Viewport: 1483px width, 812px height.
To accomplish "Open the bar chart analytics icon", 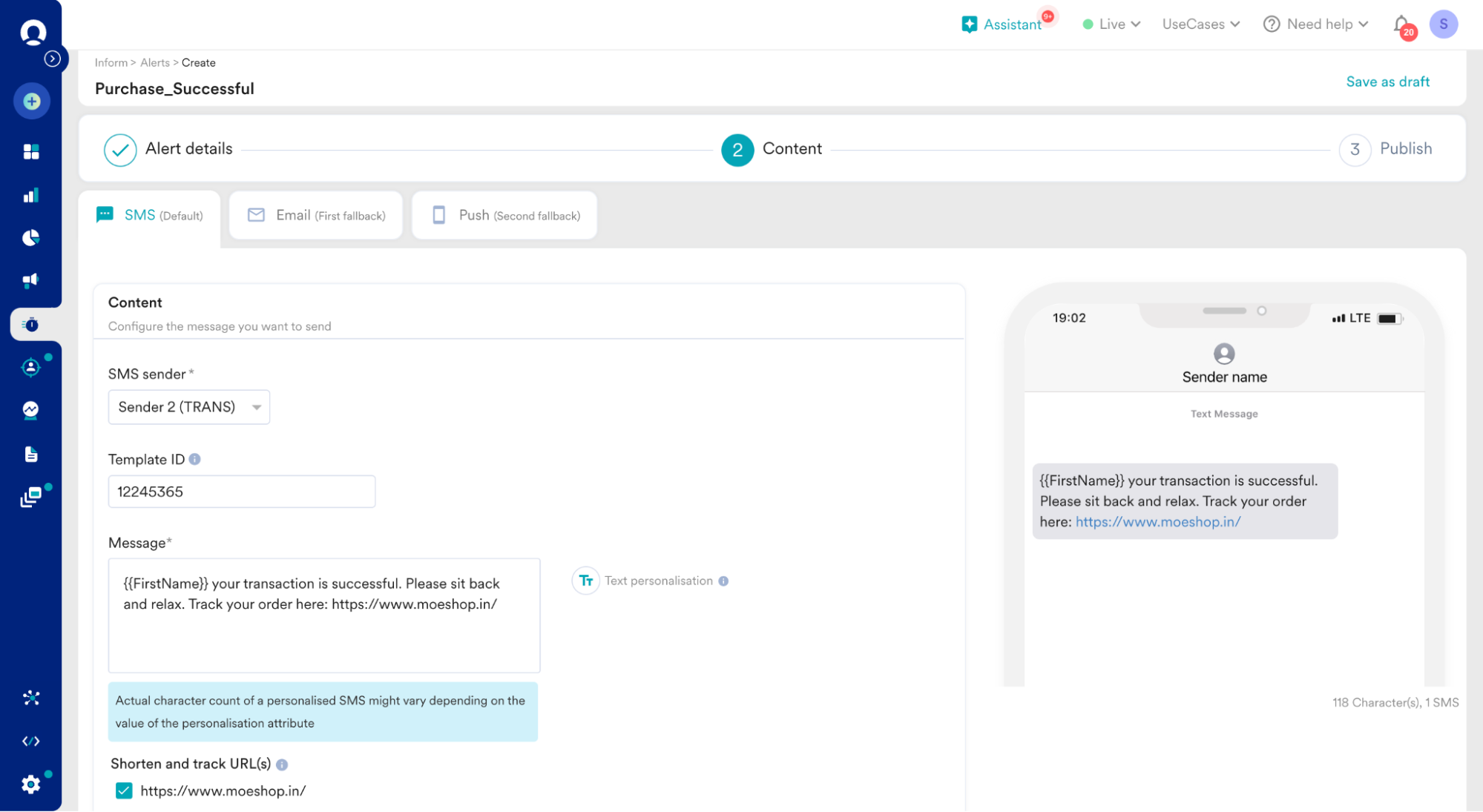I will click(x=31, y=196).
